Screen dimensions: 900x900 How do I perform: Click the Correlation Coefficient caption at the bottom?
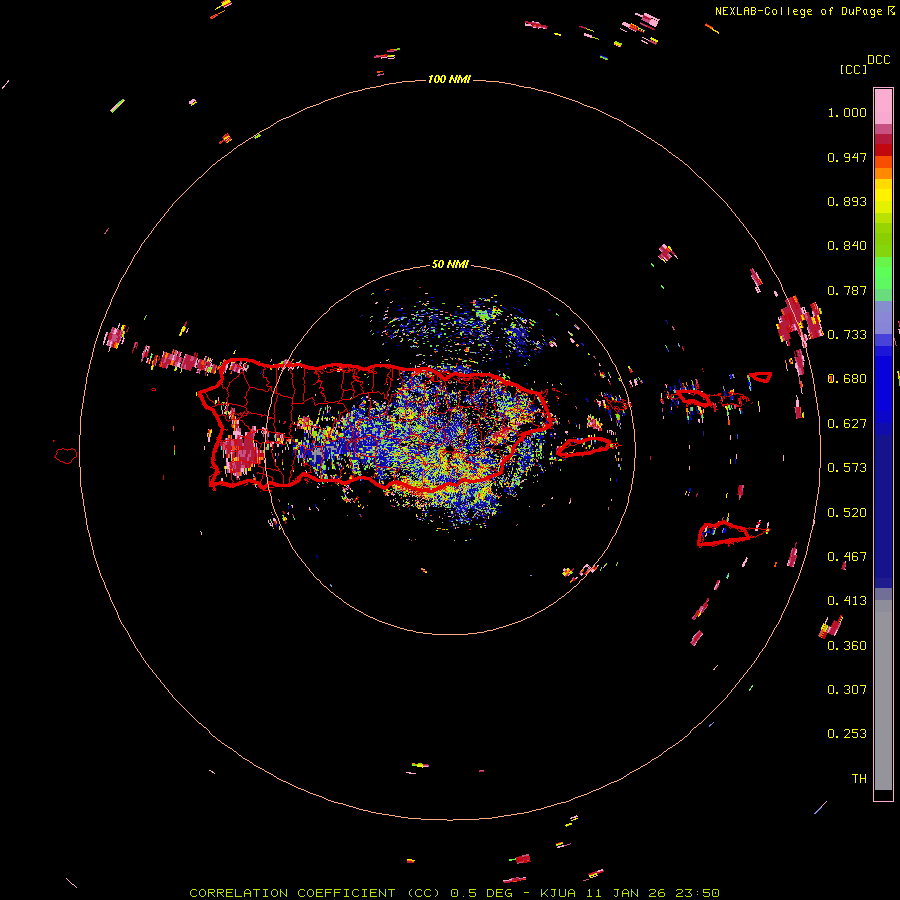tap(454, 893)
